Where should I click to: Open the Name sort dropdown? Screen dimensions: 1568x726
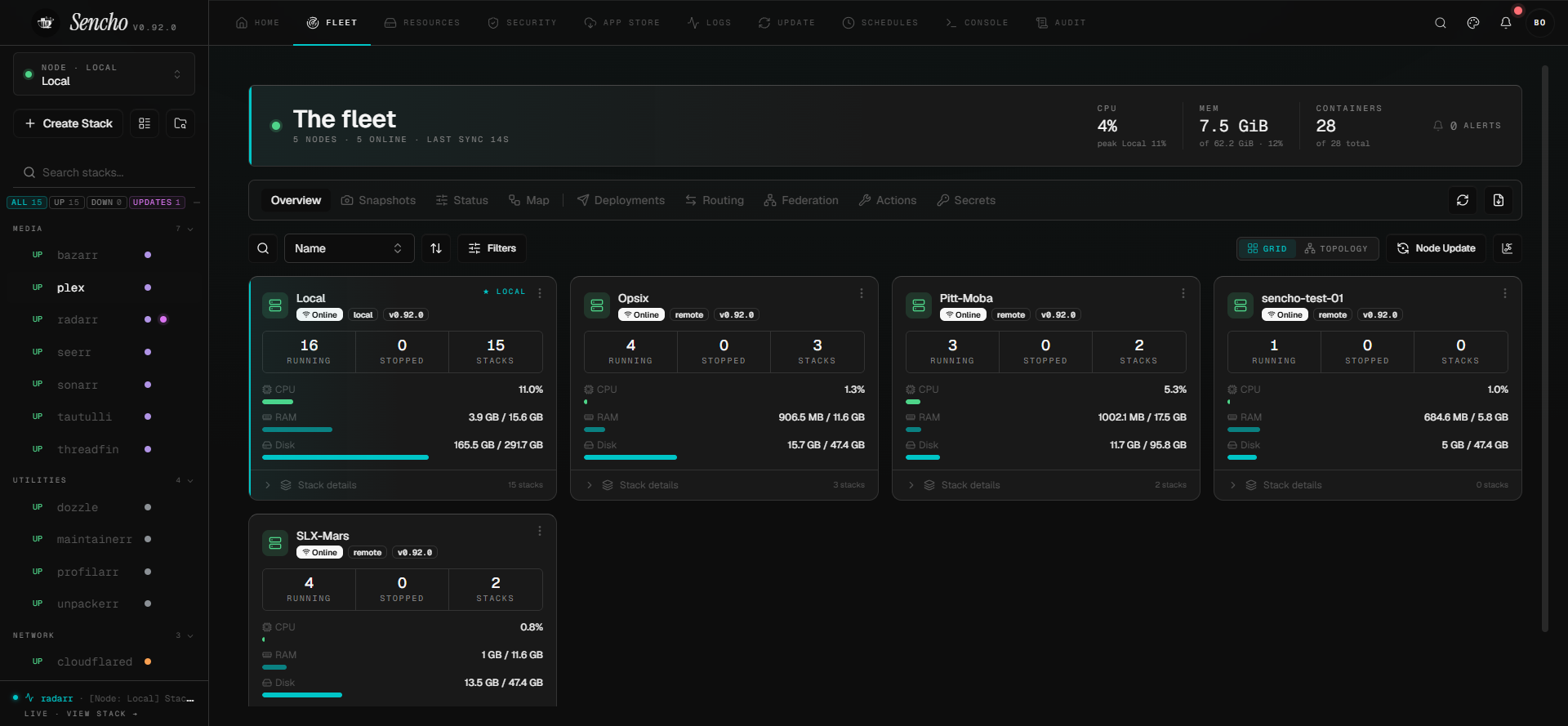(349, 248)
